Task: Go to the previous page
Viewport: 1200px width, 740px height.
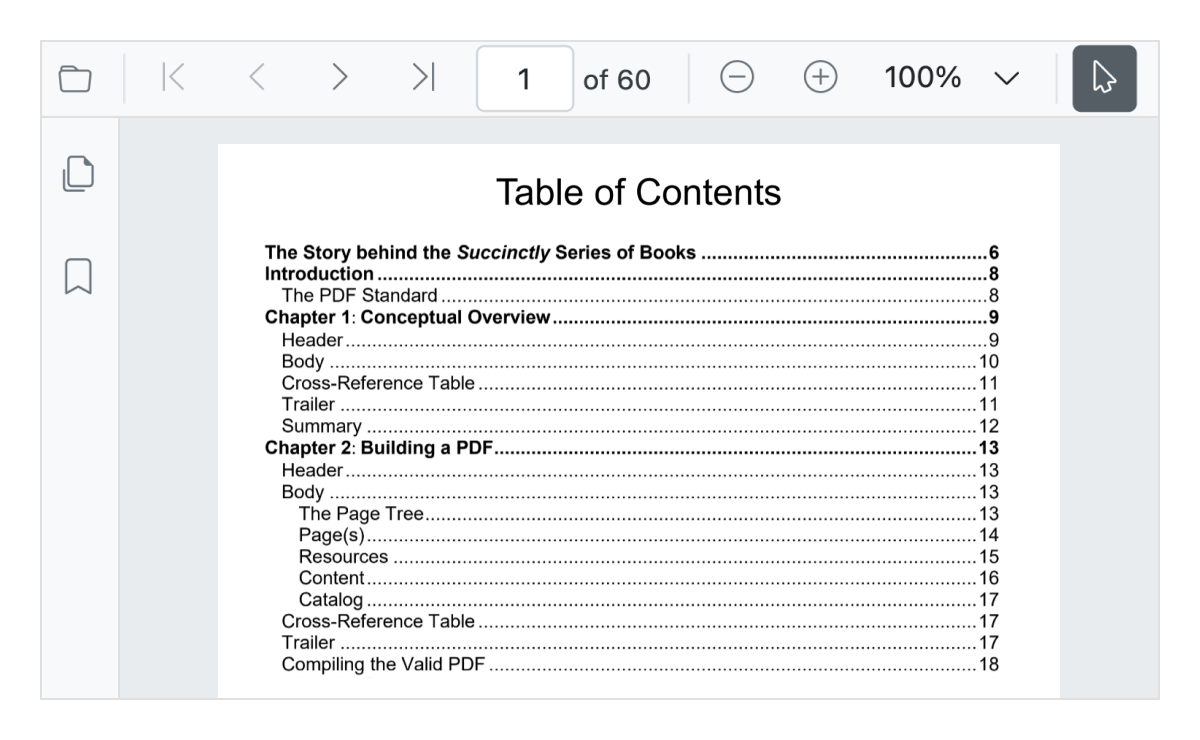Action: [x=256, y=76]
